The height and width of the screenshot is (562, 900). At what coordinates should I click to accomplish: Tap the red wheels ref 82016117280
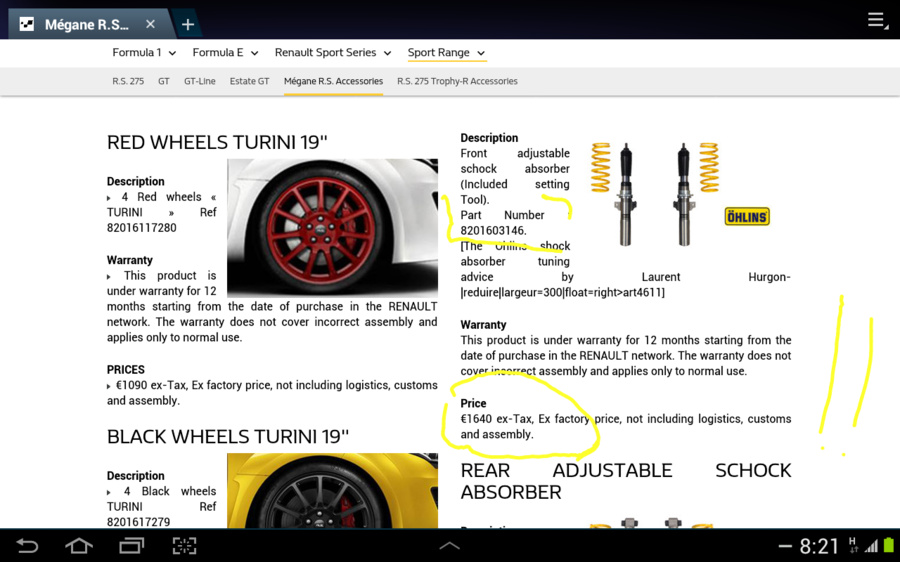(142, 228)
